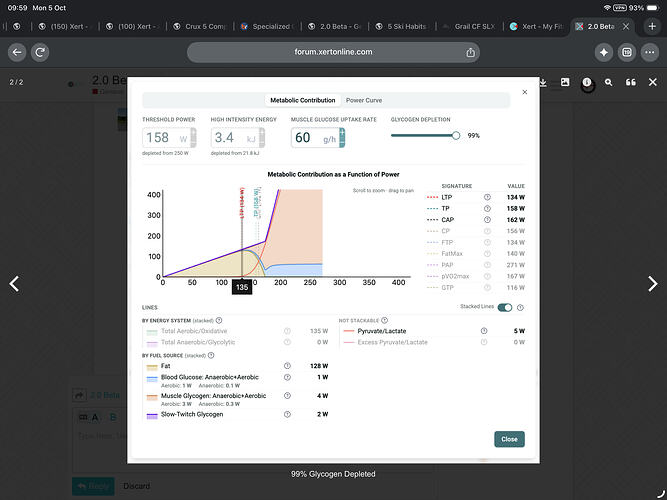Open help for By Energy System heading
This screenshot has height=500, width=667.
pos(219,320)
